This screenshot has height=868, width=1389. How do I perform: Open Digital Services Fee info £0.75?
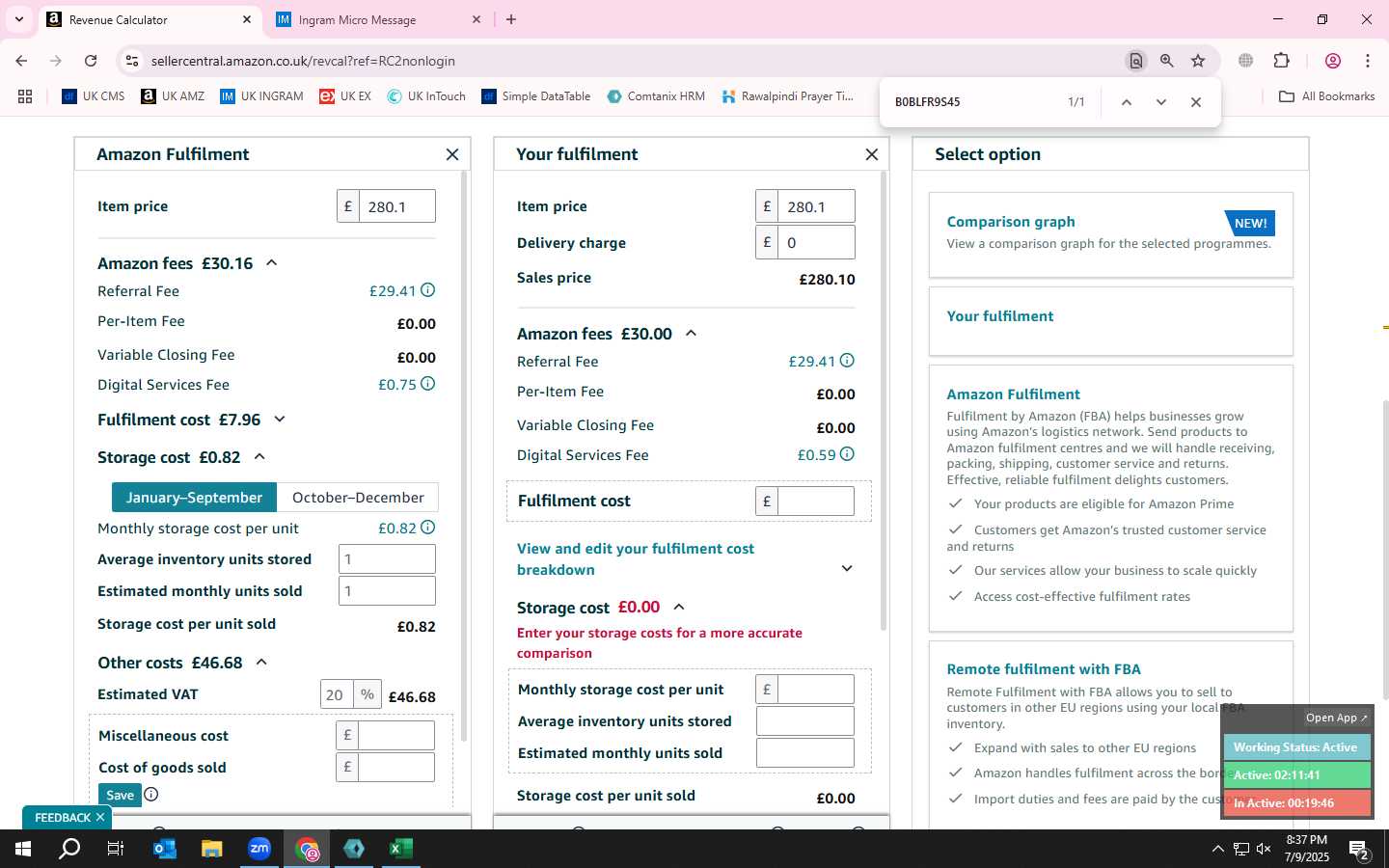tap(428, 384)
